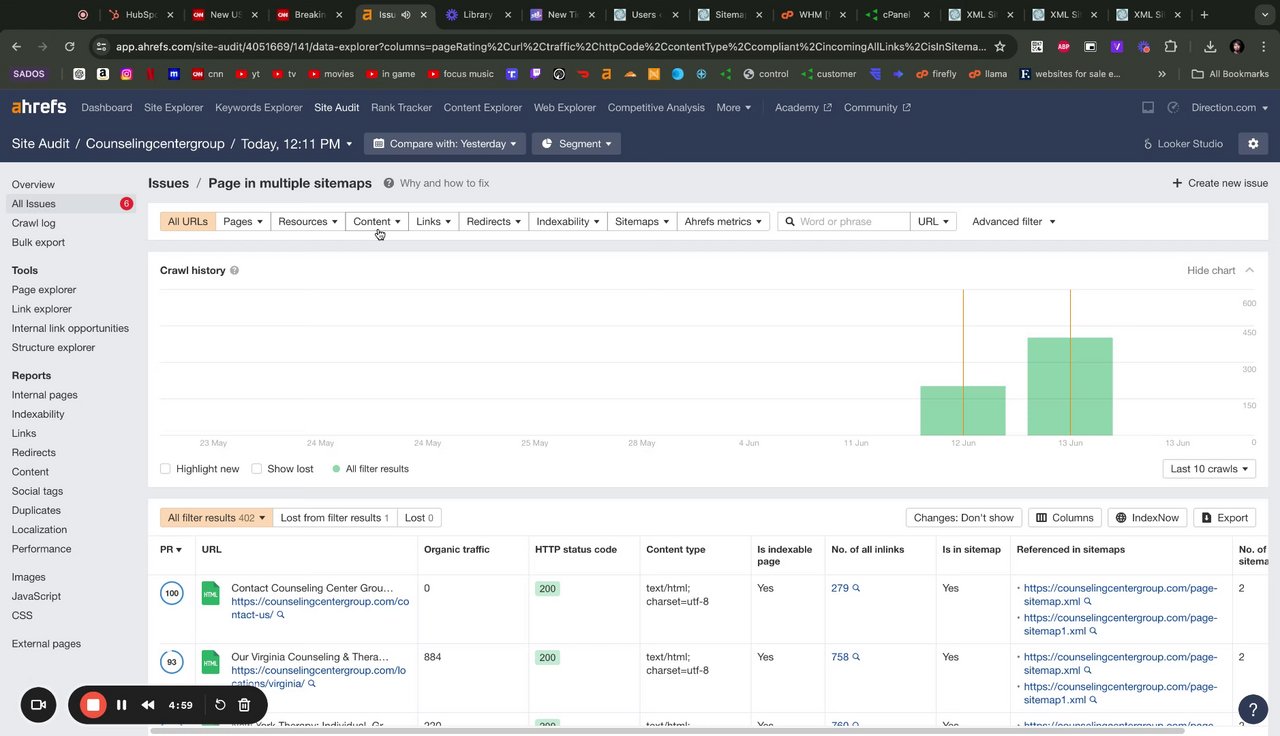Click the stop recording button
1280x736 pixels.
pos(93,705)
